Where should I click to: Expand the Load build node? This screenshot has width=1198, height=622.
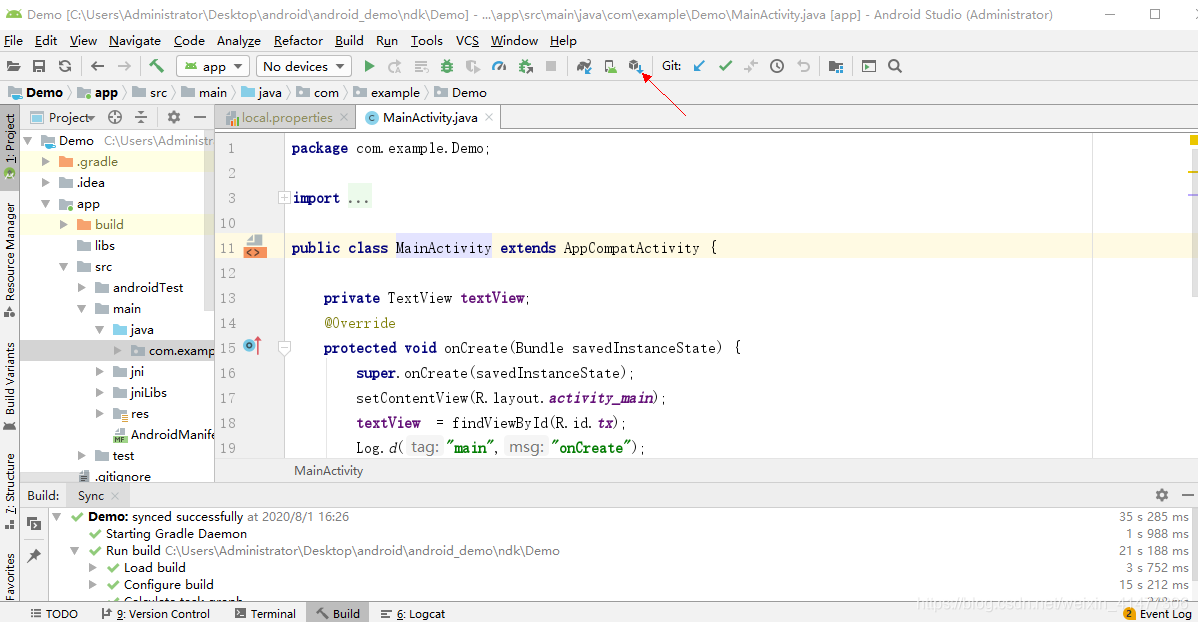pos(92,568)
